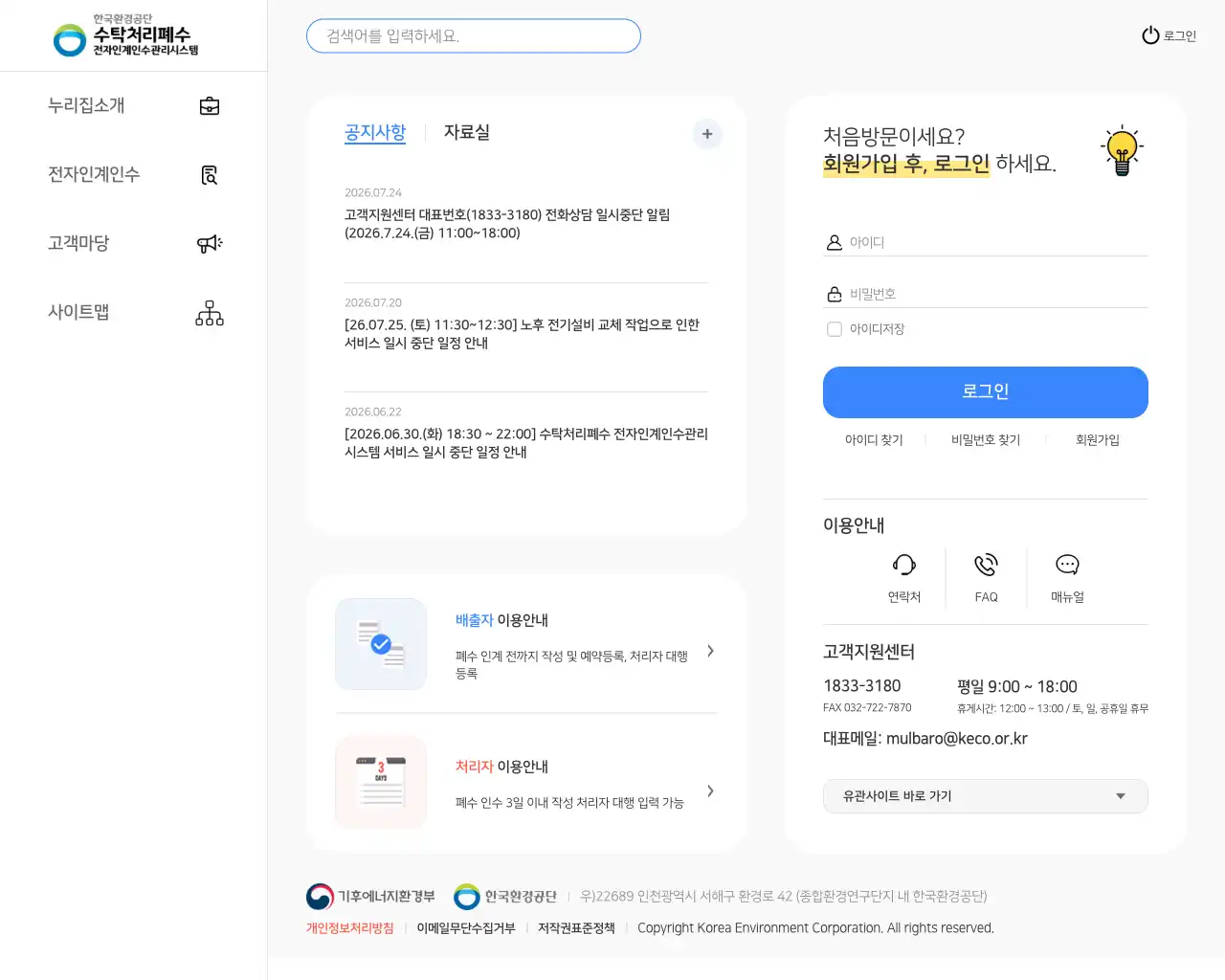Open the 고객마당 menu

click(x=78, y=243)
